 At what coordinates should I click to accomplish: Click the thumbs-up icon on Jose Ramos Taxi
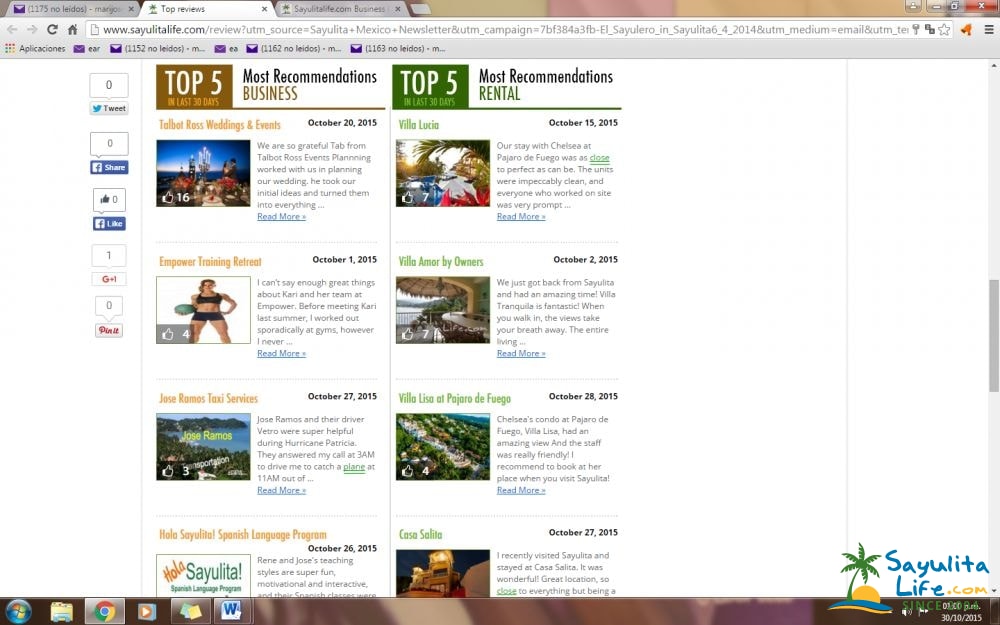[168, 471]
